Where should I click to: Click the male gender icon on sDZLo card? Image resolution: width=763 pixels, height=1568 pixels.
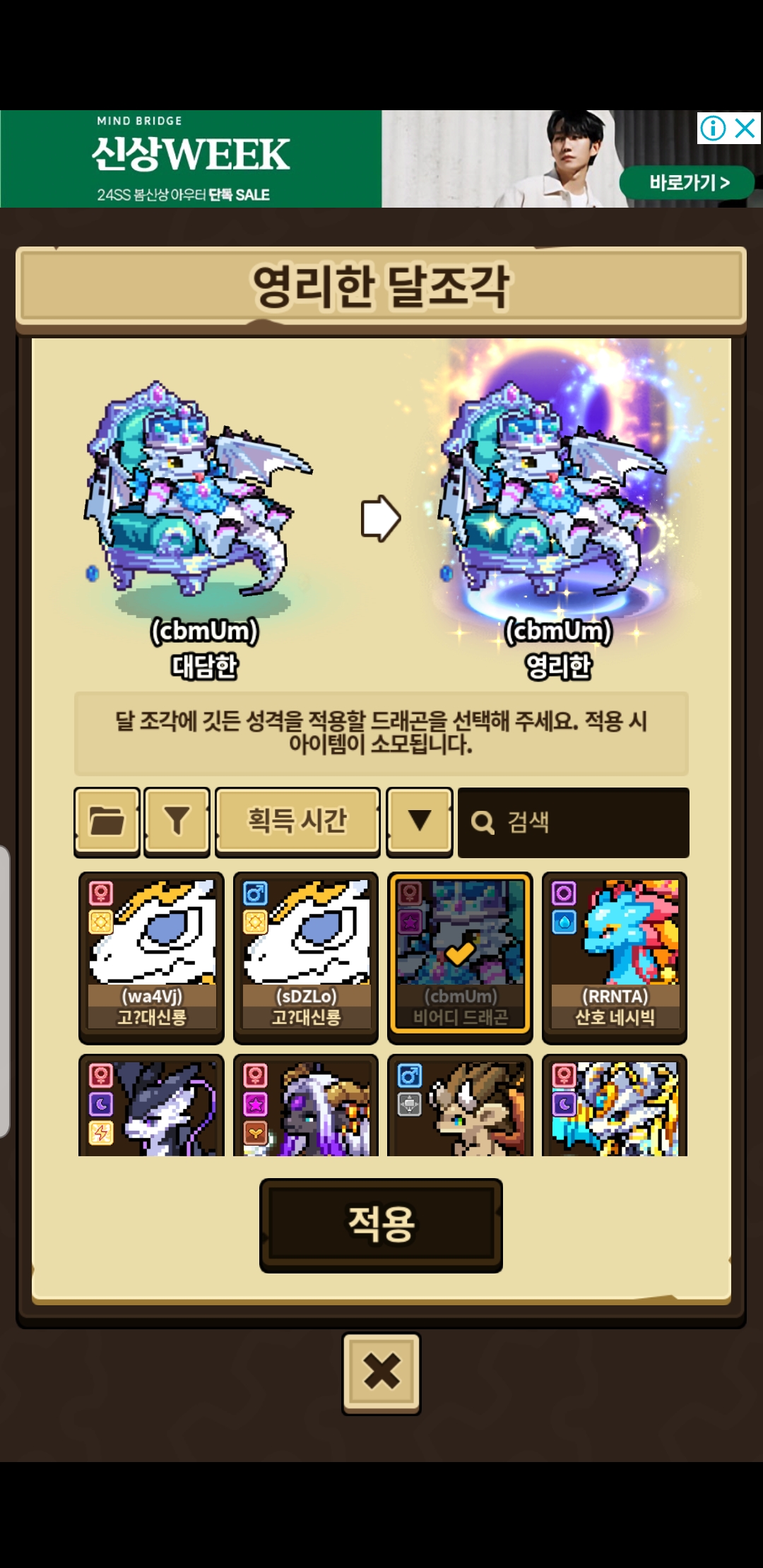(x=255, y=893)
